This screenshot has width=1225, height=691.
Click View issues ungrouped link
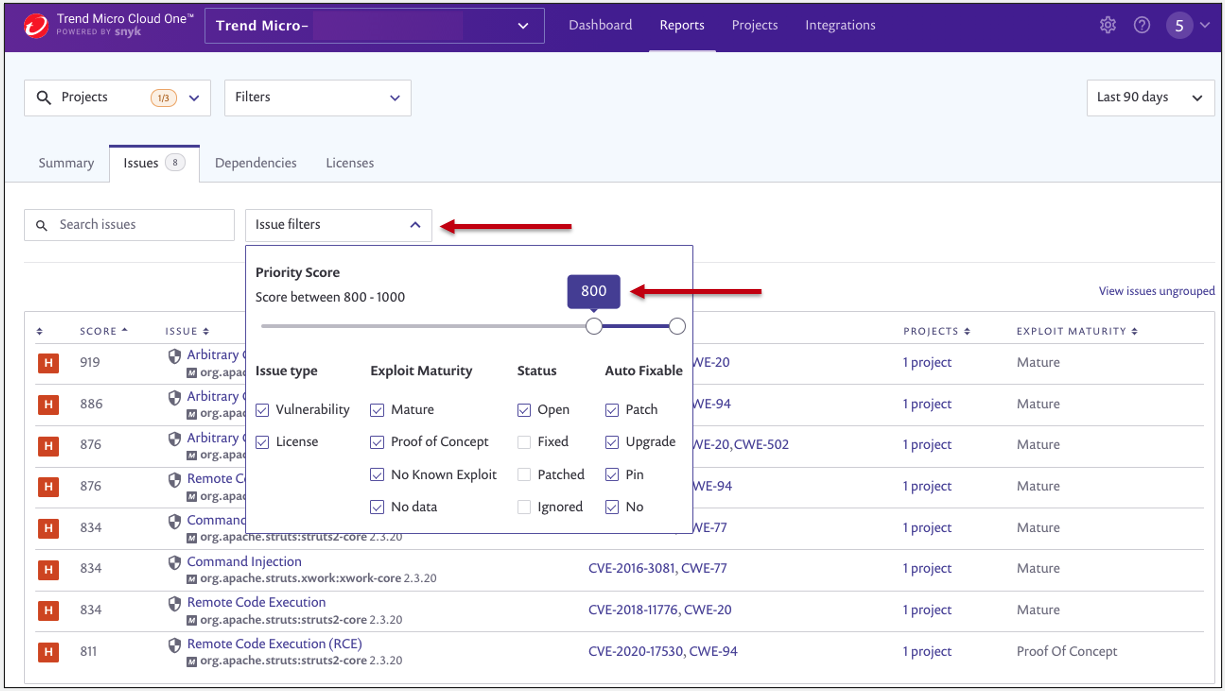tap(1157, 291)
